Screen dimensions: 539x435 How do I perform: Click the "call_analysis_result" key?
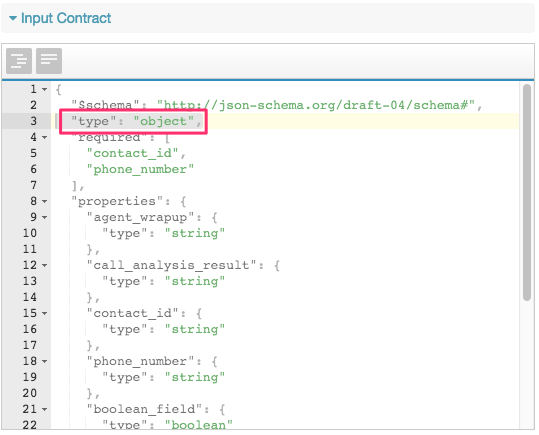click(172, 265)
